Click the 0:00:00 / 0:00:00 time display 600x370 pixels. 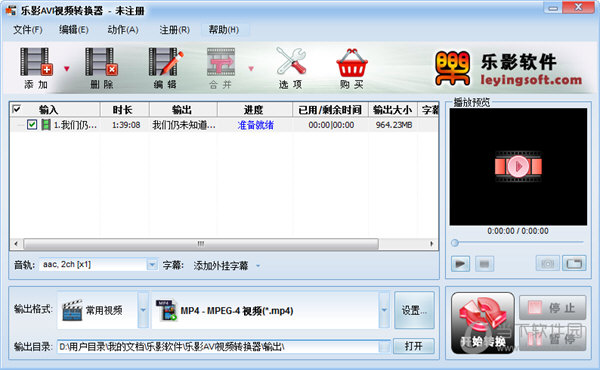coord(518,231)
